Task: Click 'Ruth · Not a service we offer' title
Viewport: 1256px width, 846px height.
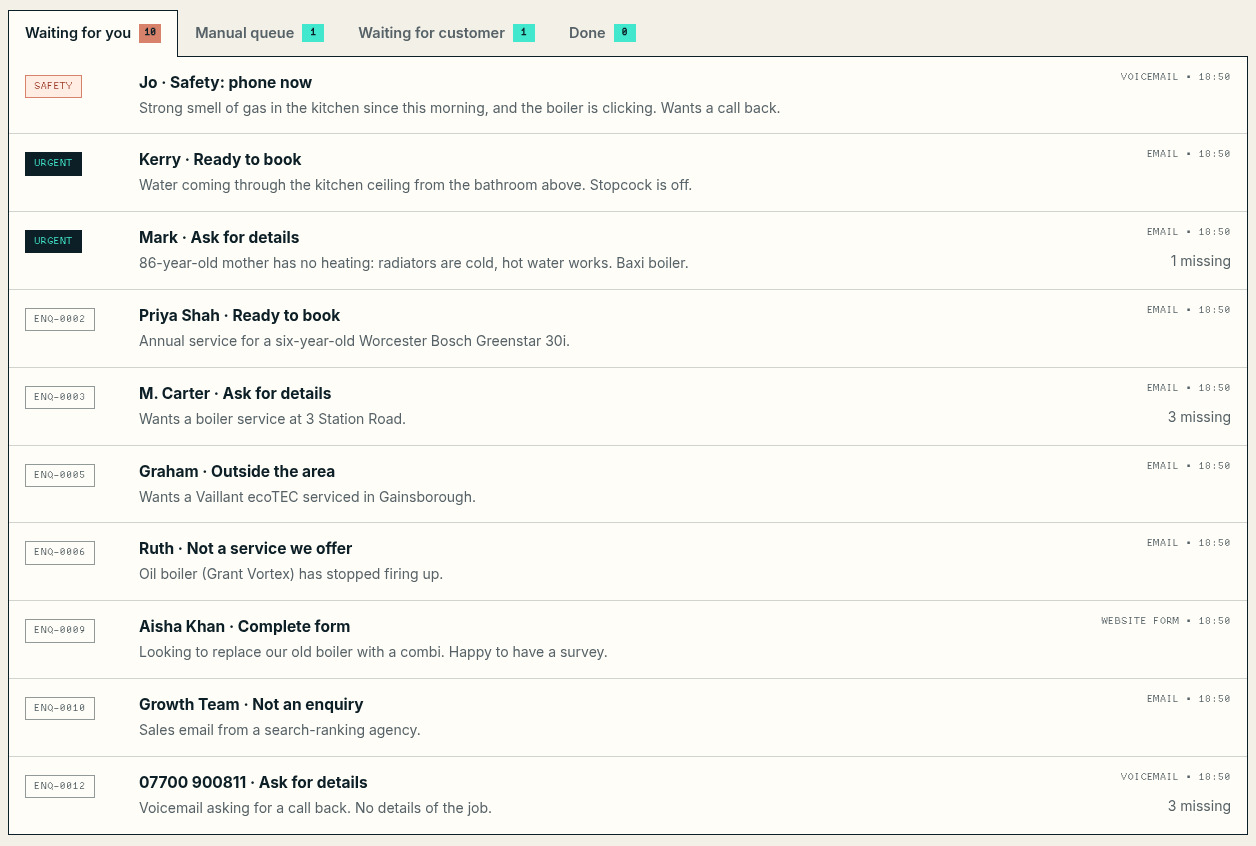Action: (246, 548)
